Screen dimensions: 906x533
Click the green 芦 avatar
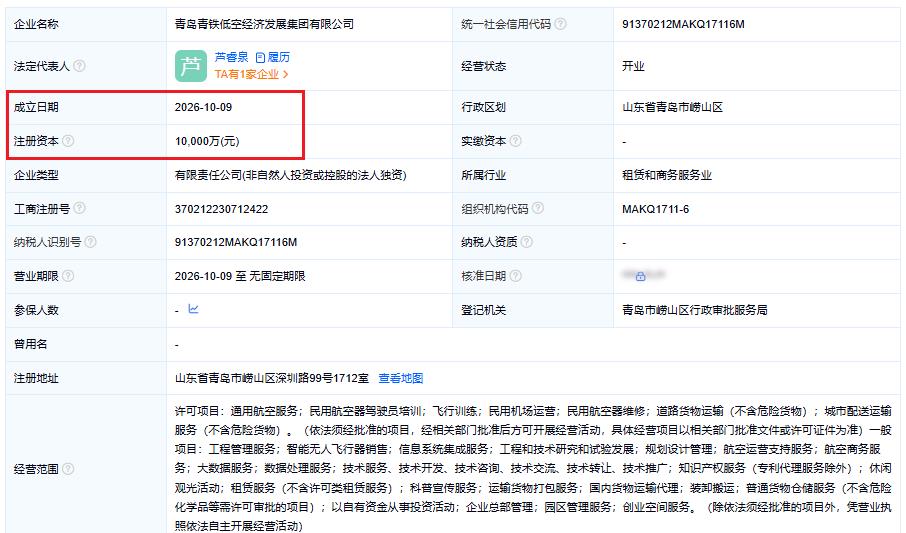coord(191,66)
